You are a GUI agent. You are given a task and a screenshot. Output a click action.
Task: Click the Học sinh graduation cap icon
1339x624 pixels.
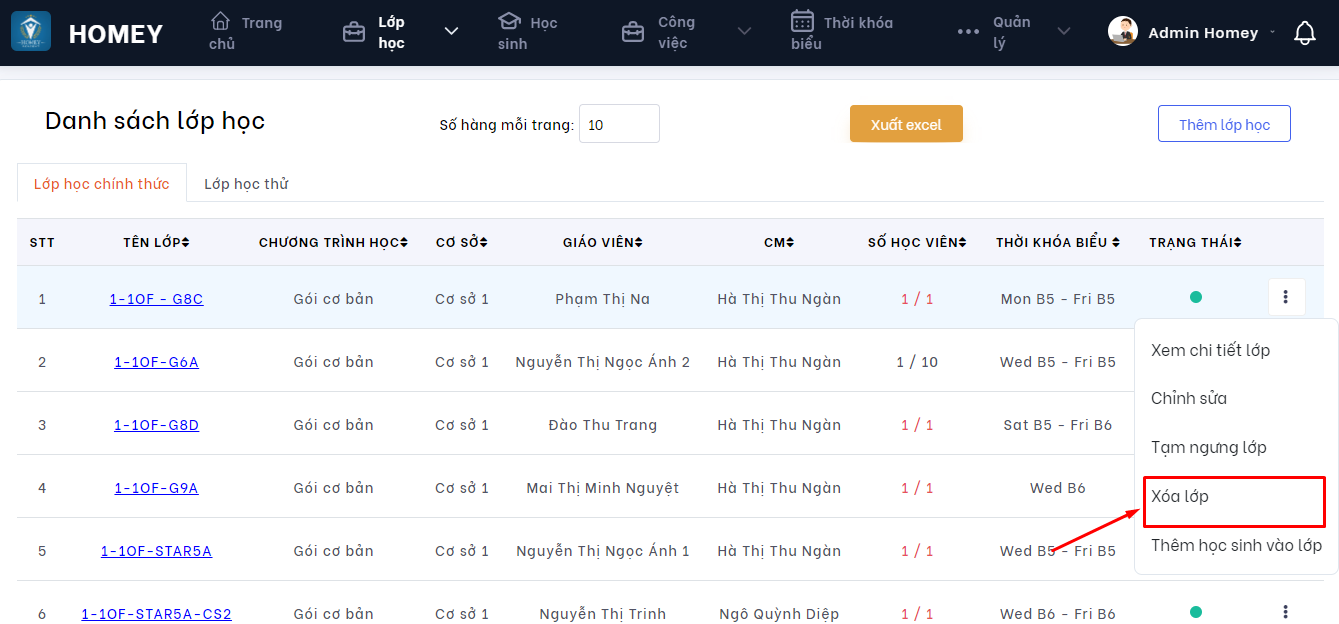(x=510, y=21)
